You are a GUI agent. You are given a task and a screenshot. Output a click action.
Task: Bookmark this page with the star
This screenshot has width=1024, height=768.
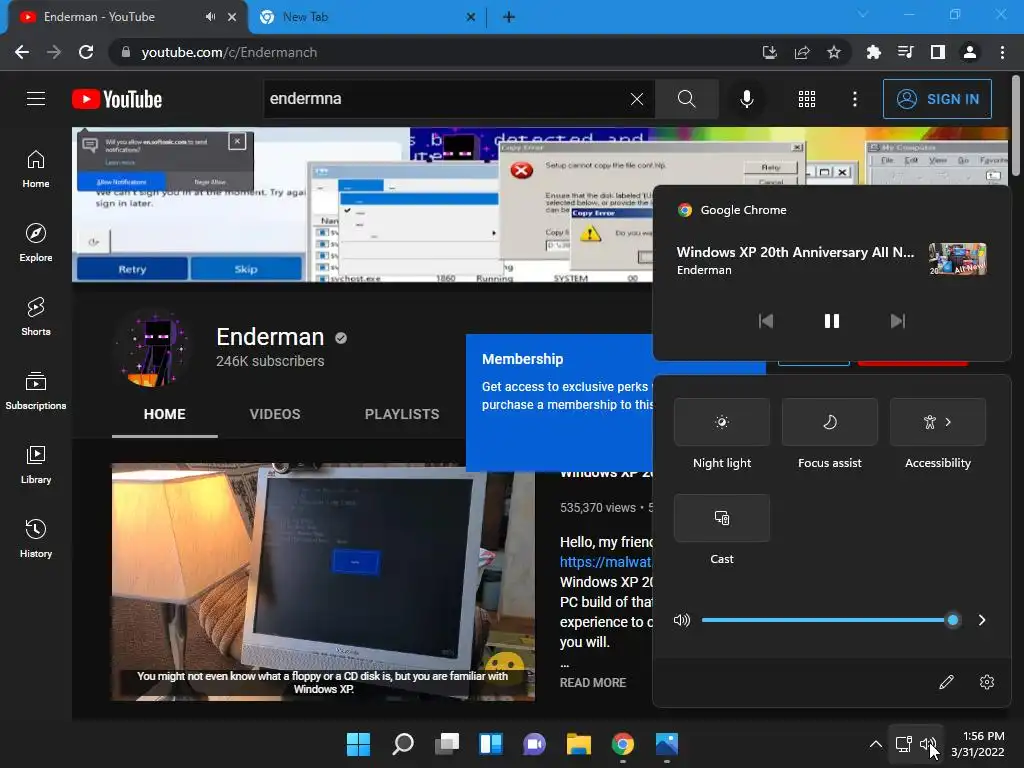tap(834, 52)
